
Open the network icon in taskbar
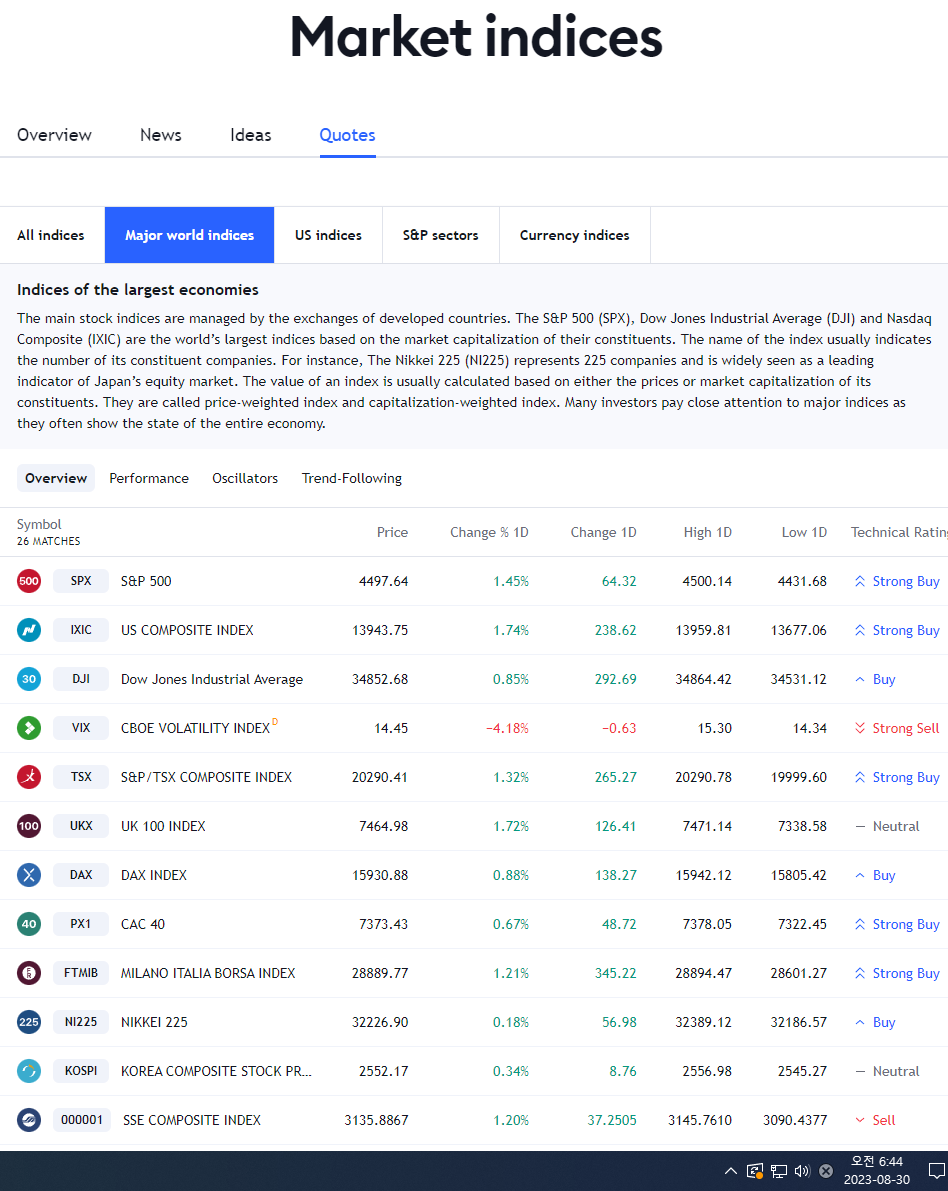[779, 1170]
